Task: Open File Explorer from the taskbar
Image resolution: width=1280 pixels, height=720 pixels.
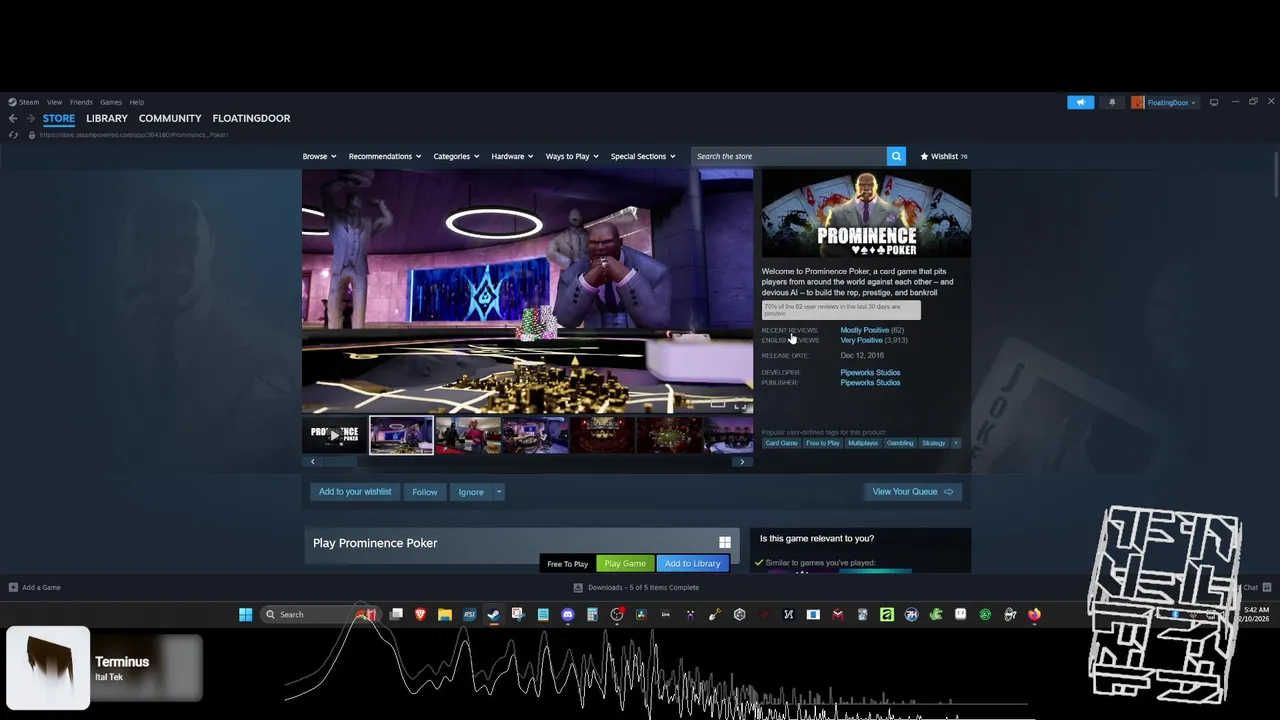Action: click(445, 614)
